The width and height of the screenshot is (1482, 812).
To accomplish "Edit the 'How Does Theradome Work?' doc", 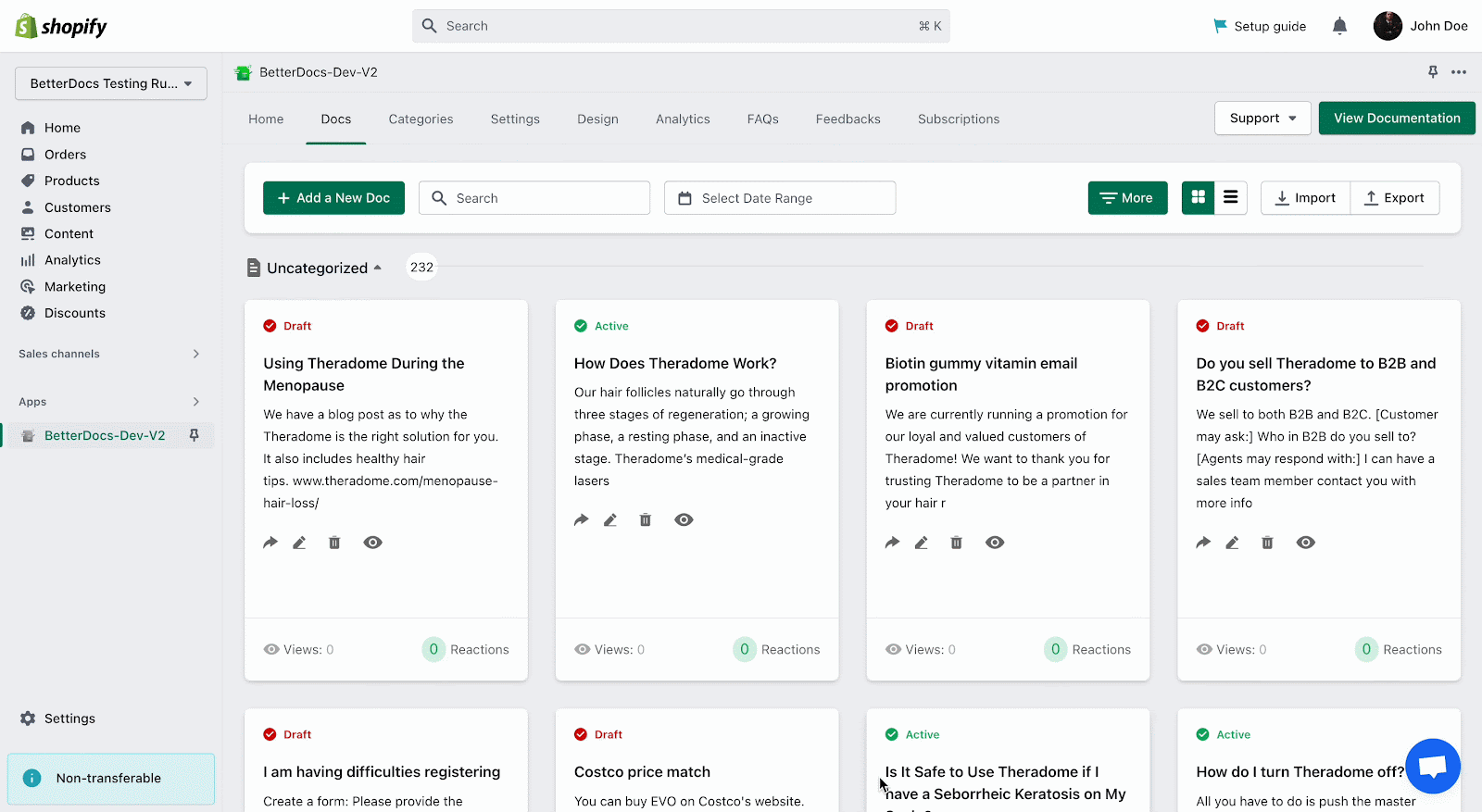I will [x=610, y=520].
